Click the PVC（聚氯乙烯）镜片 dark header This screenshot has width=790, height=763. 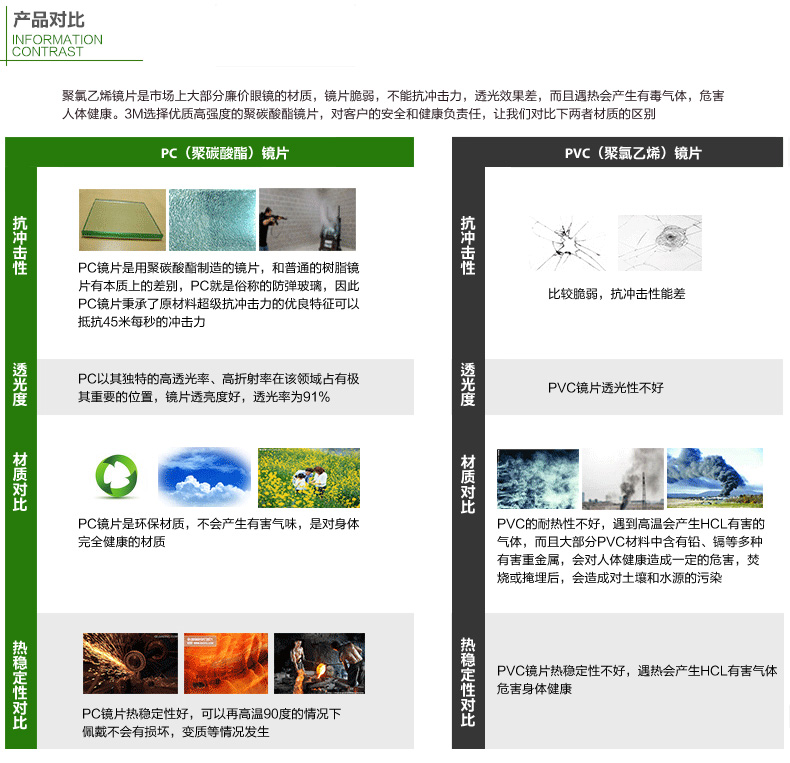(633, 153)
